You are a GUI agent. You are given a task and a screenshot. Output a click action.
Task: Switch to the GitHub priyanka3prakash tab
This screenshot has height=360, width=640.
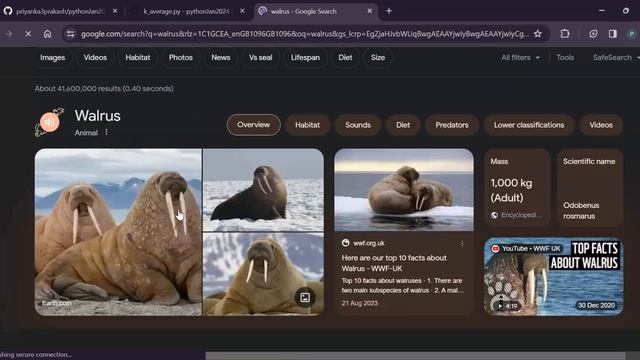60,11
